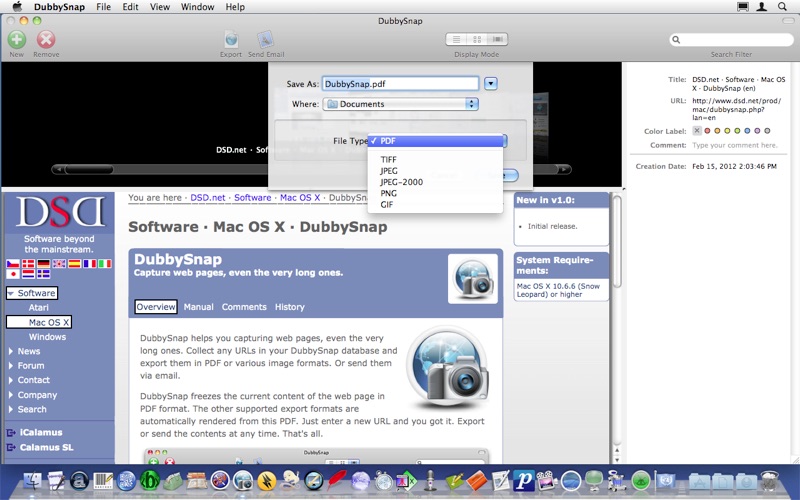Choose the purple color label

click(757, 131)
